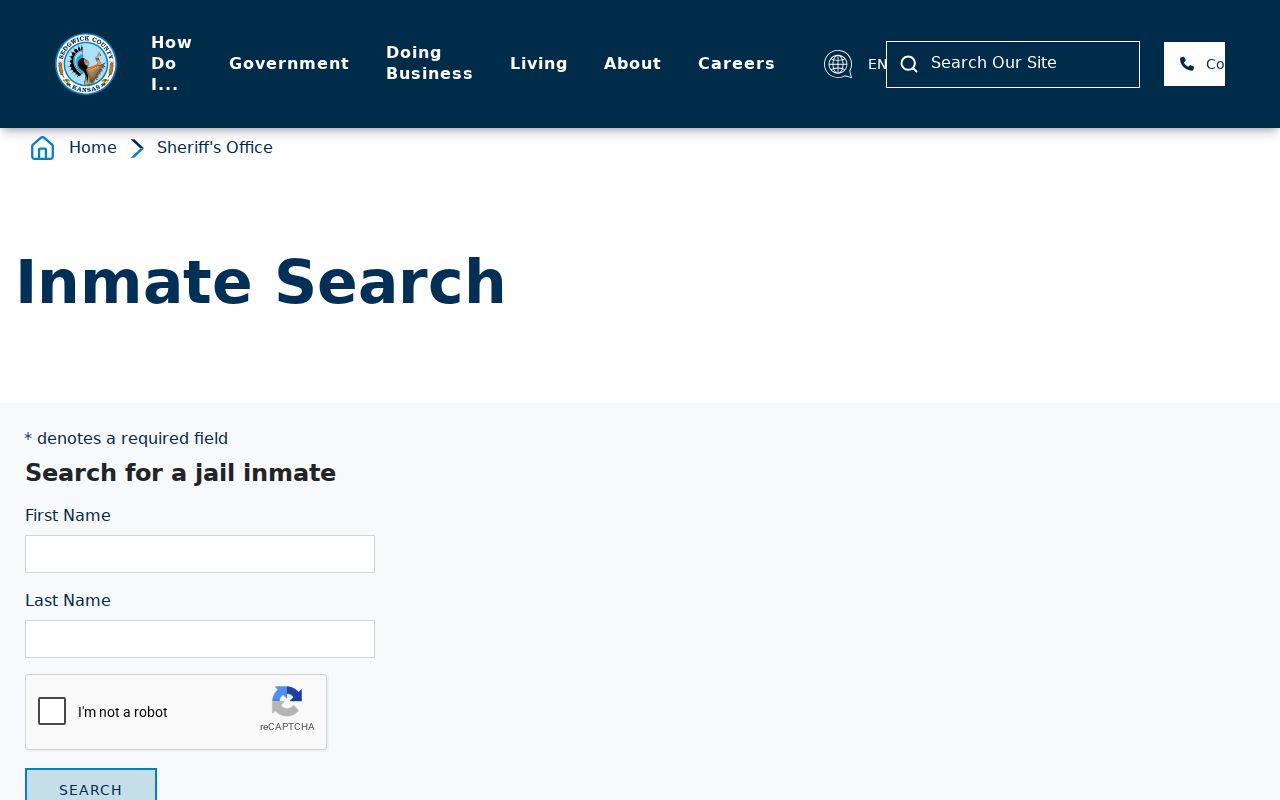Click the reCAPTCHA logo

(x=287, y=702)
